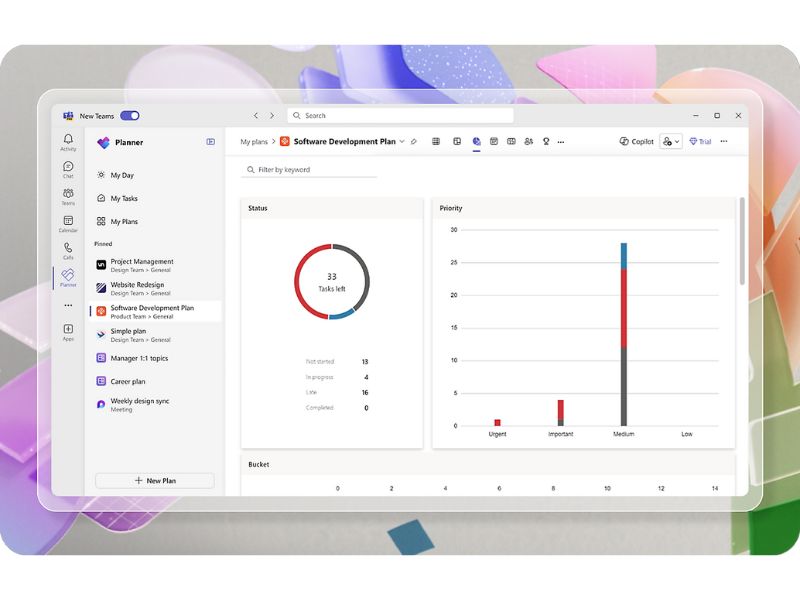Screen dimensions: 800x600
Task: Collapse the Planner navigation pane
Action: point(211,142)
